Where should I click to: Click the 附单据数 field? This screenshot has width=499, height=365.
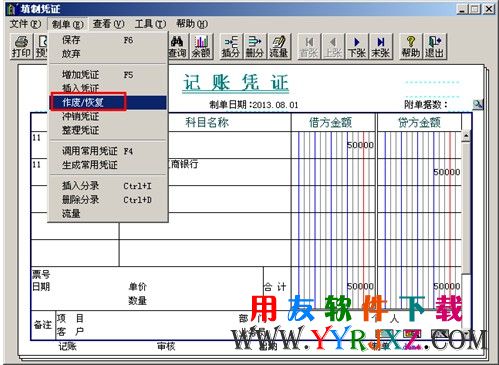(426, 105)
